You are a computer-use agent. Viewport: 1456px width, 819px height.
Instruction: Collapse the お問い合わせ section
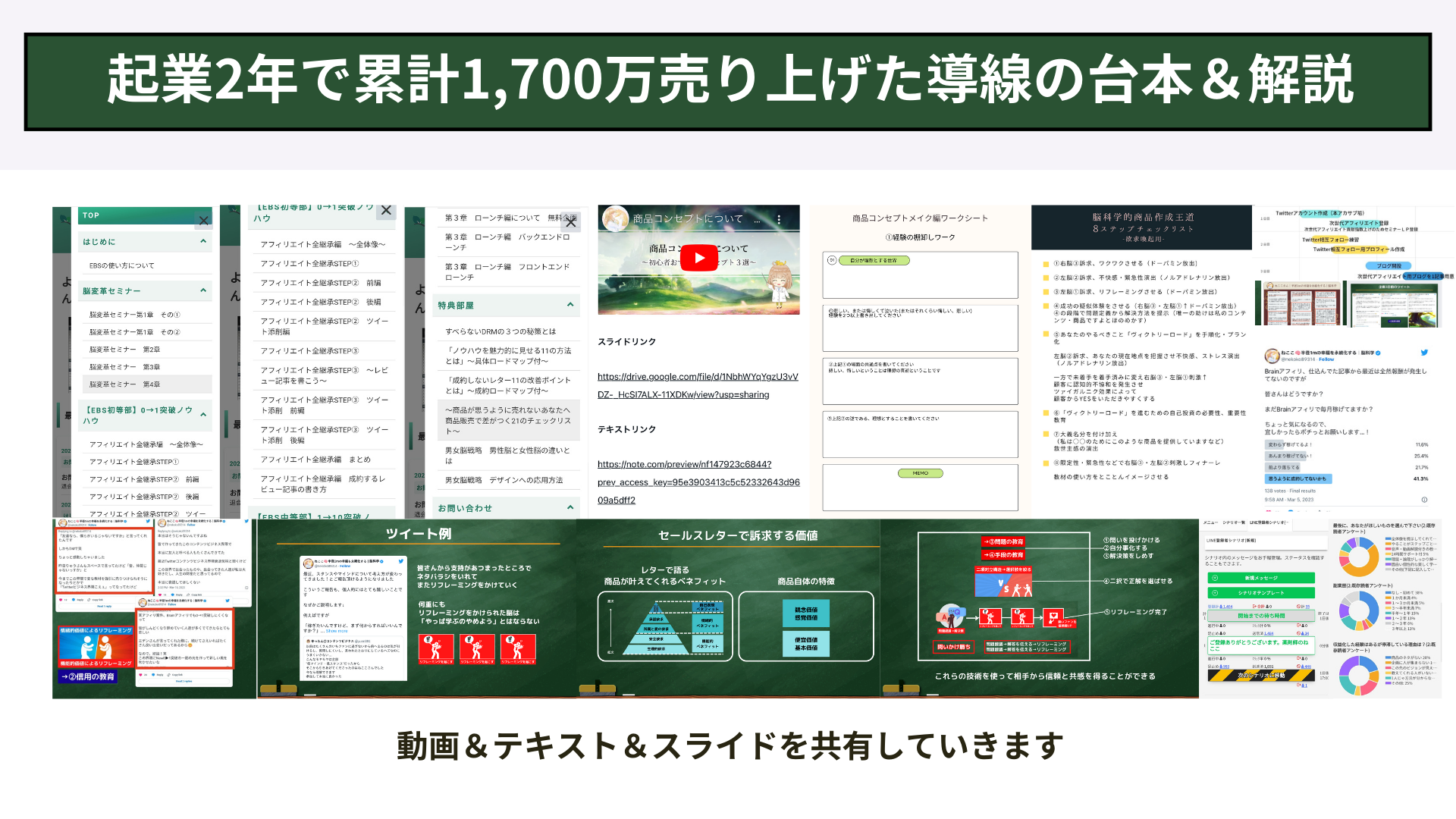tap(570, 507)
